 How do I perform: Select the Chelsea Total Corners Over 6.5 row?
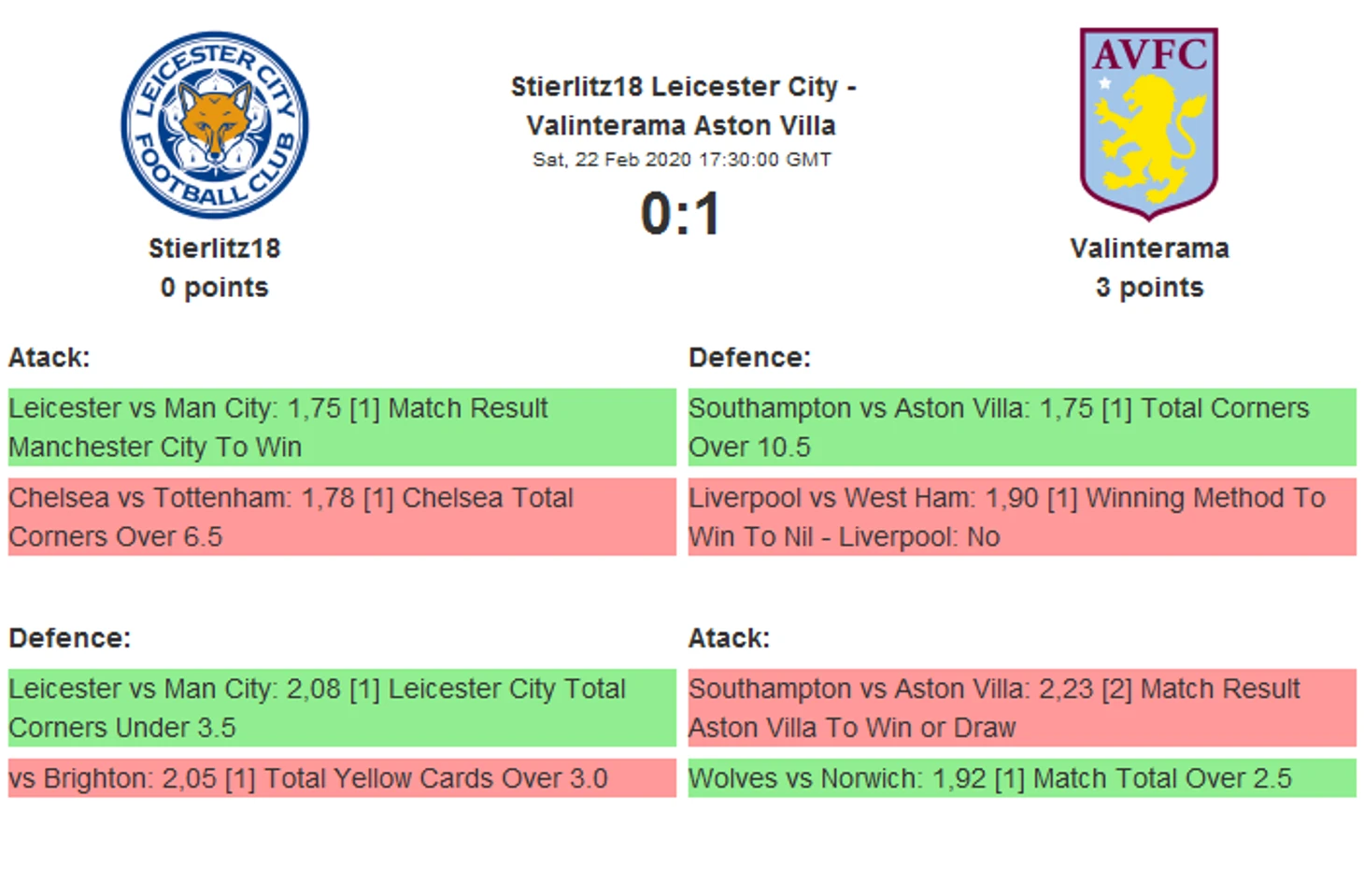coord(342,517)
